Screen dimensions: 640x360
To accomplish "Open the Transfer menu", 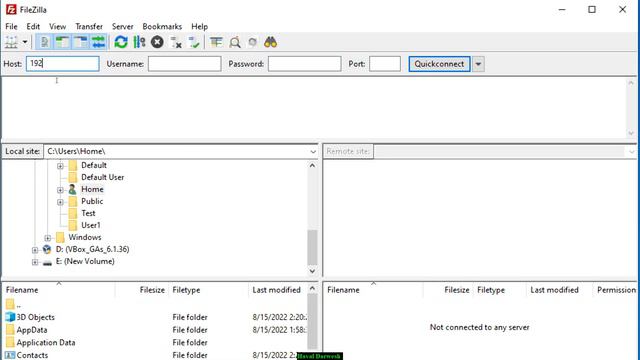I will coord(89,27).
